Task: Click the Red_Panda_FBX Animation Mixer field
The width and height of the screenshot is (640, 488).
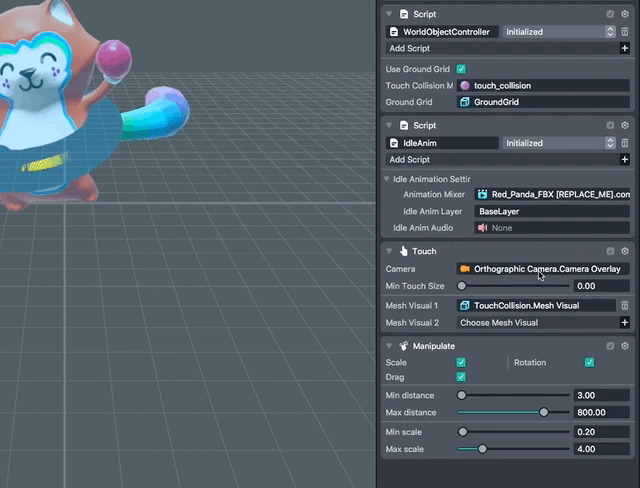Action: click(552, 195)
